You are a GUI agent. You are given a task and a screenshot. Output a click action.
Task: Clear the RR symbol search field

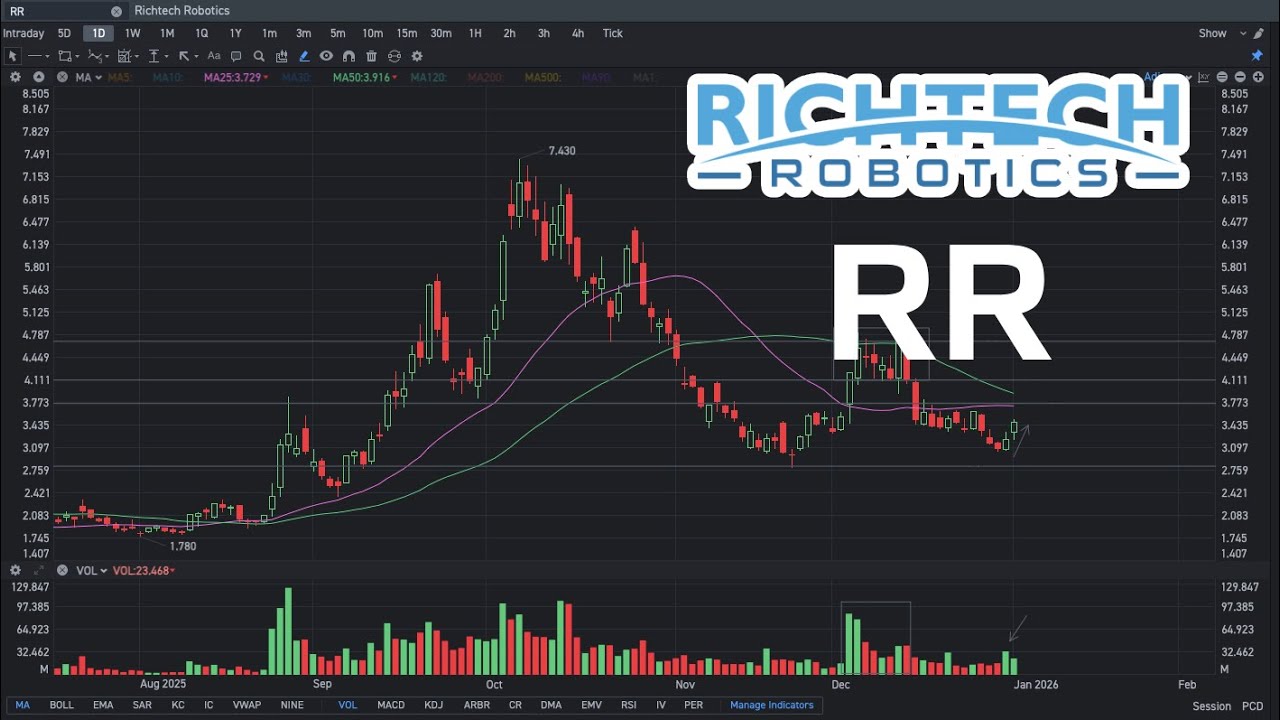[x=116, y=11]
